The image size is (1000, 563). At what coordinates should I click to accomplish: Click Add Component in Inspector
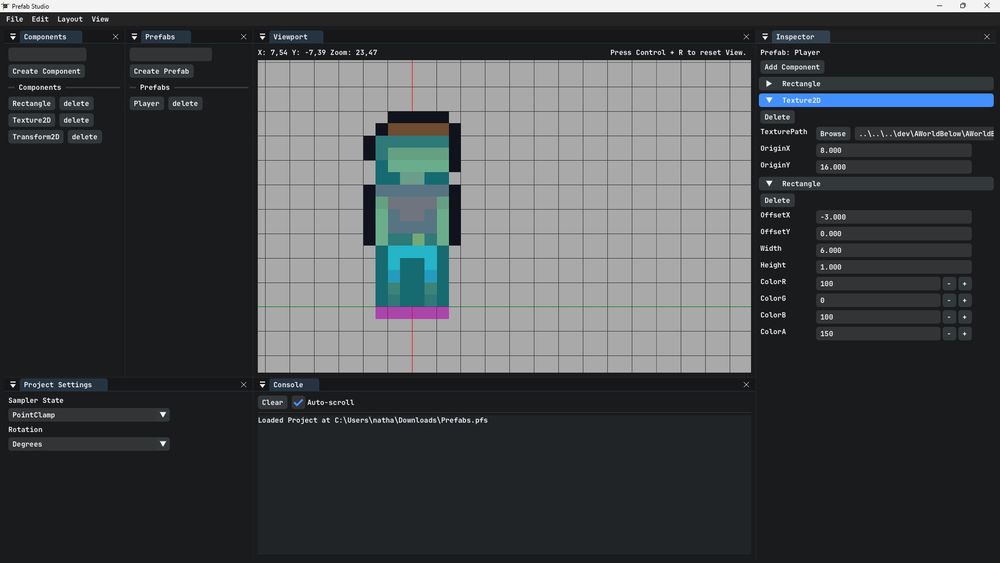[x=792, y=67]
